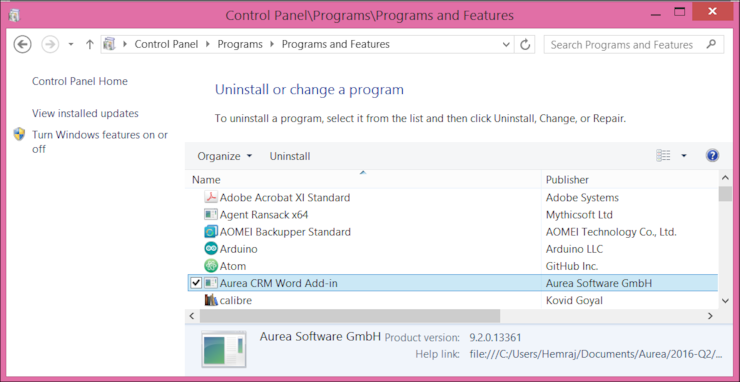The height and width of the screenshot is (382, 740).
Task: Open the address bar history dropdown
Action: [506, 45]
